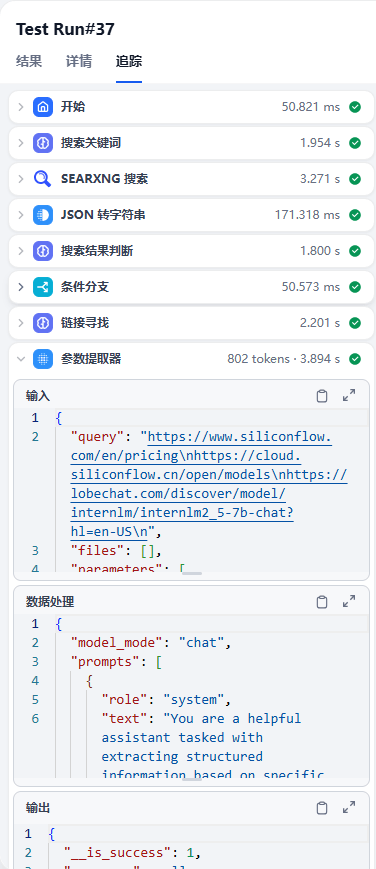Click the 3.271 s duration value
Screen dimensions: 376x869
320,179
